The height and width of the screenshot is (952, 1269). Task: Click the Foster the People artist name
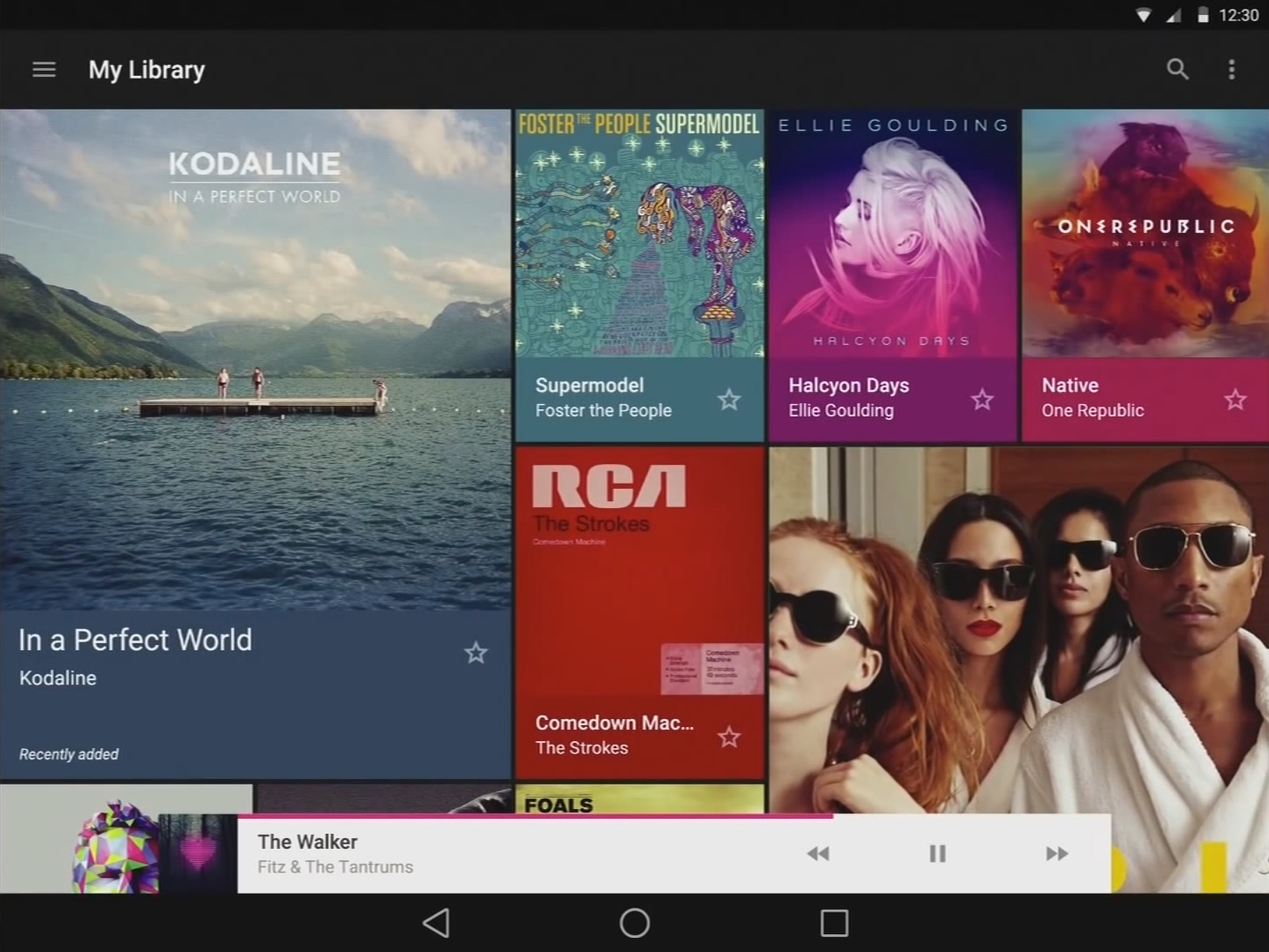click(604, 410)
